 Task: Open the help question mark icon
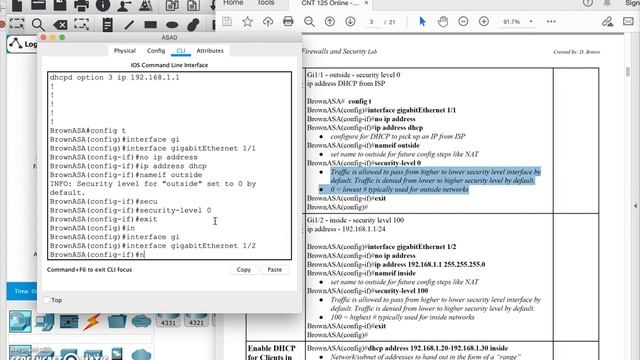click(588, 3)
